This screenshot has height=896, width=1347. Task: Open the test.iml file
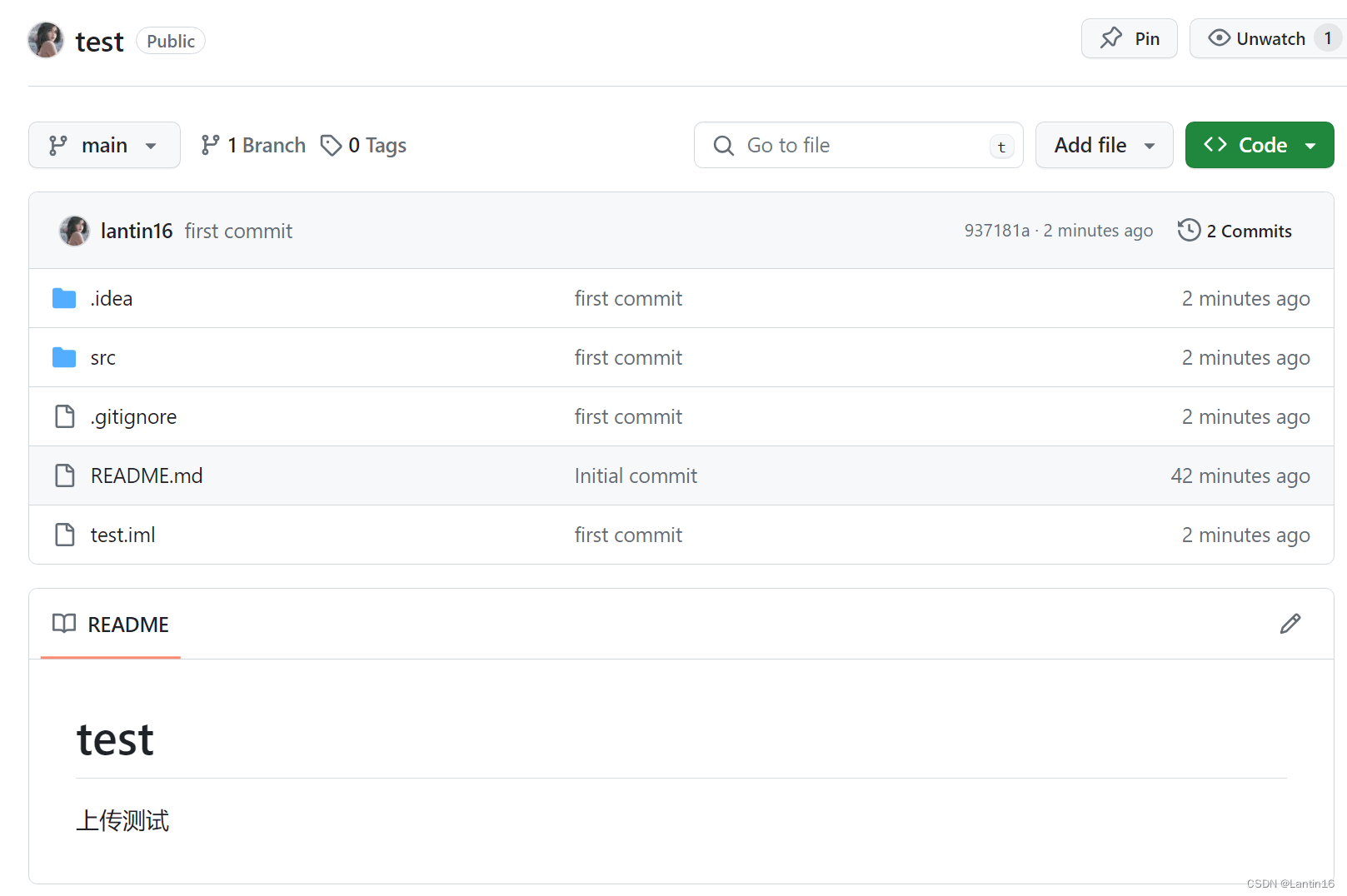[123, 535]
